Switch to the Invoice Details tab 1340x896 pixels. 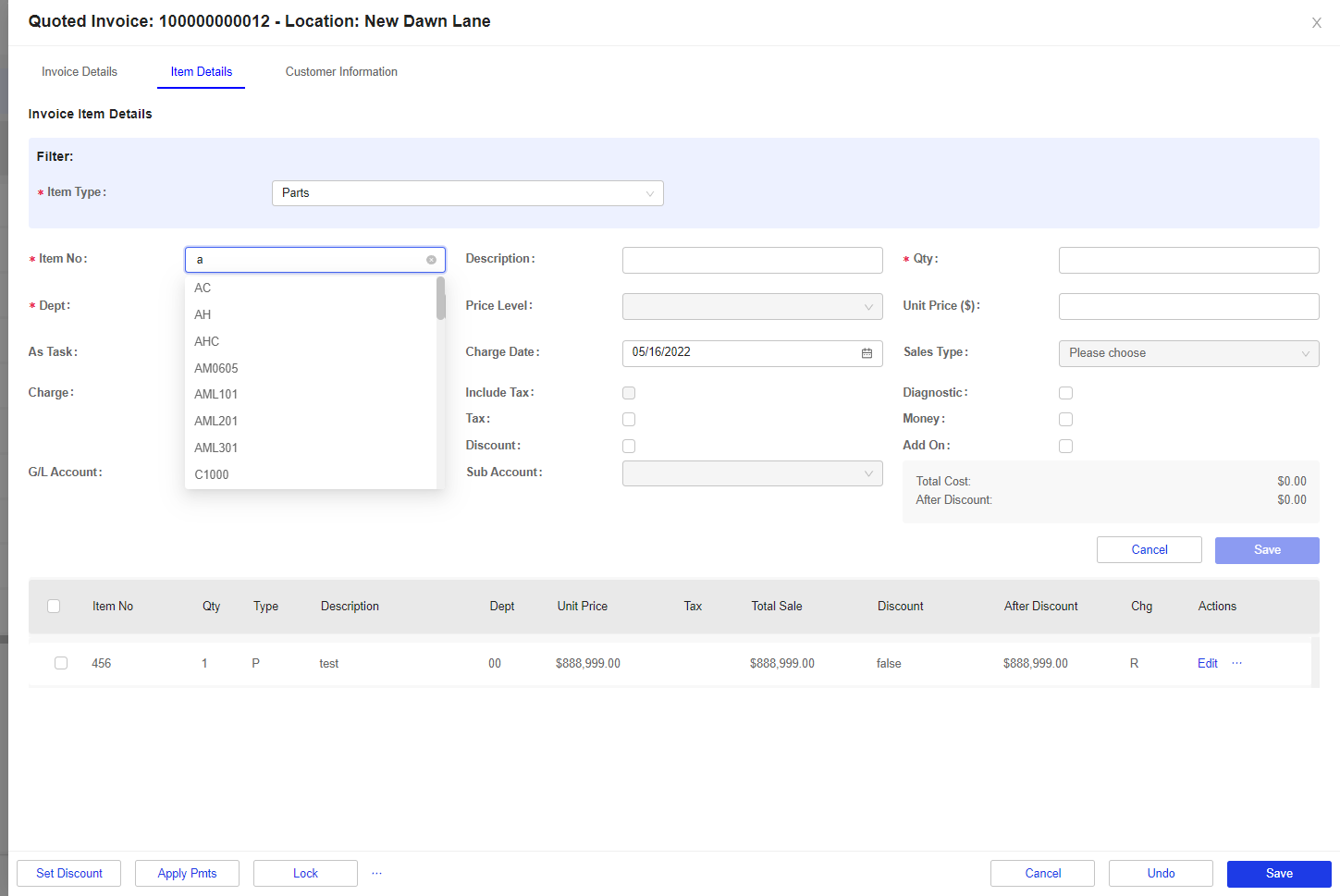pyautogui.click(x=80, y=71)
